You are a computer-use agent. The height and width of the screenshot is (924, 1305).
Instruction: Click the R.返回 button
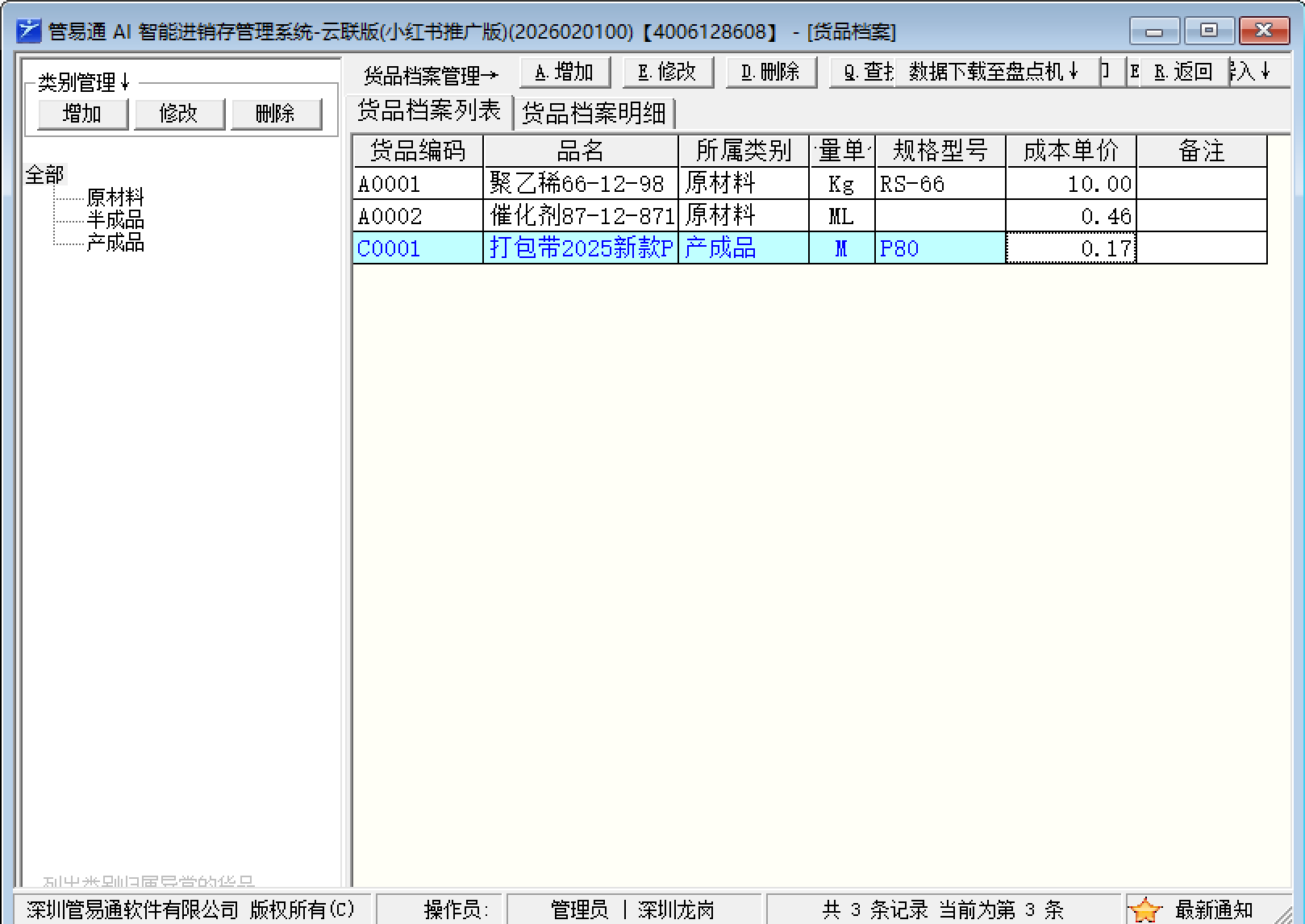click(1183, 73)
